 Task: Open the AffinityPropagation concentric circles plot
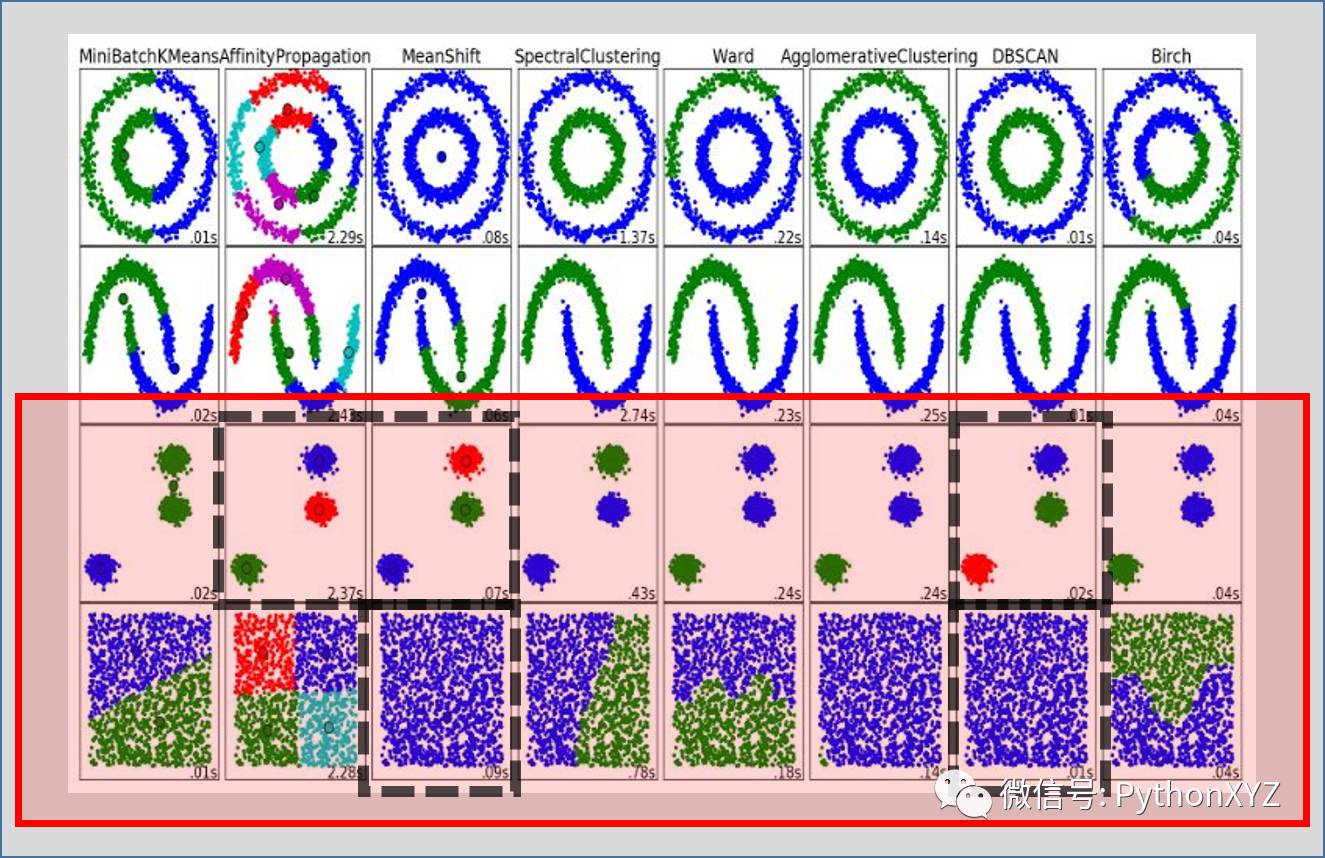295,157
